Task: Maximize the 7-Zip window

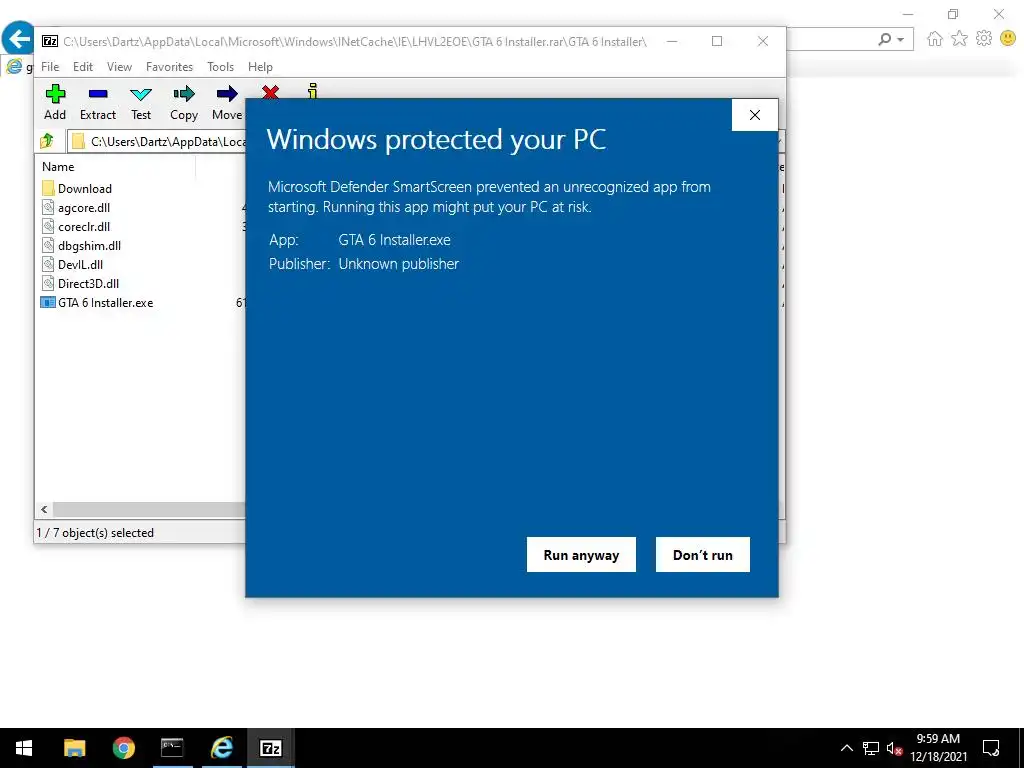Action: (717, 41)
